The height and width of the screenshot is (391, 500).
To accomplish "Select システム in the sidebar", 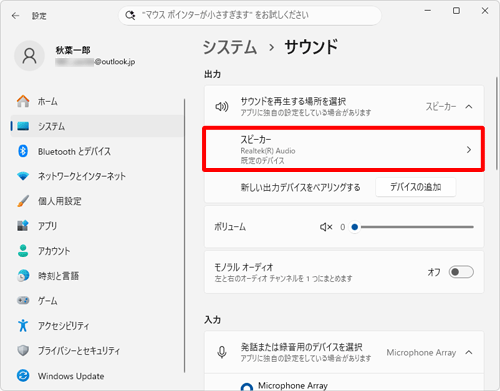I will point(97,126).
